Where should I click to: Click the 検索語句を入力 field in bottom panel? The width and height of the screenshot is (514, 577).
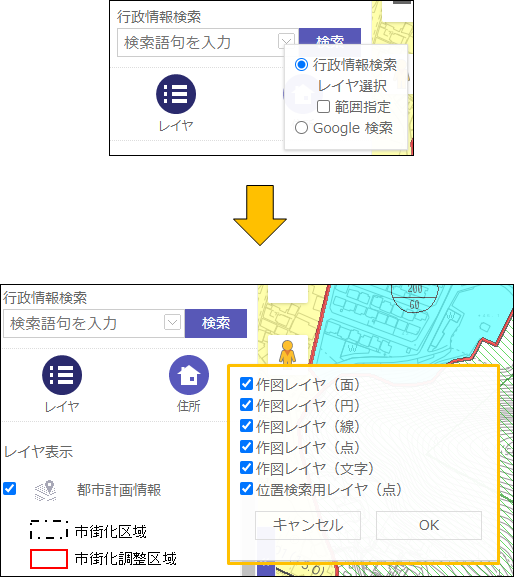[x=84, y=323]
